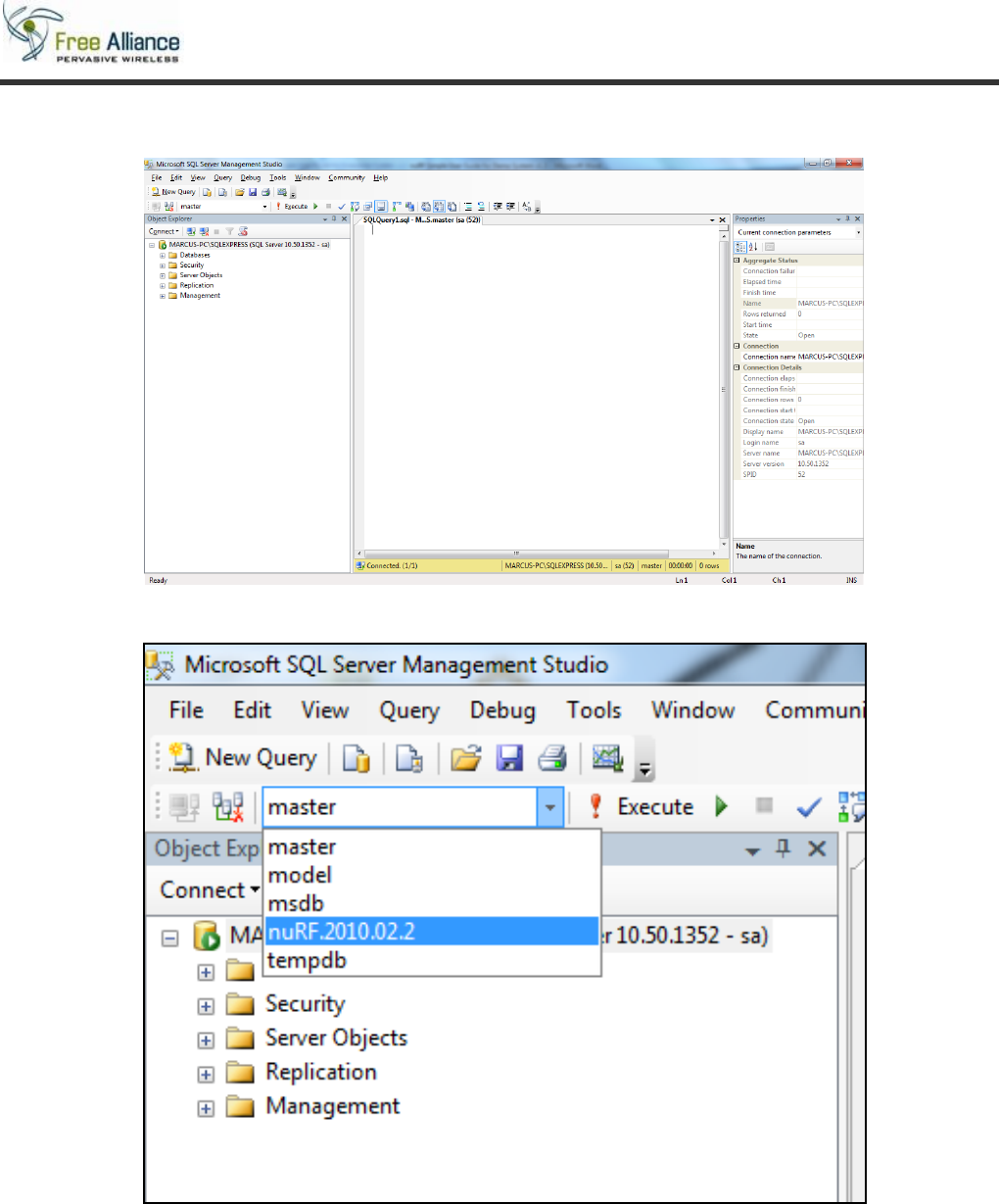This screenshot has width=999, height=1204.
Task: Open window position arrow on enlarged Object Explorer
Action: [x=752, y=851]
